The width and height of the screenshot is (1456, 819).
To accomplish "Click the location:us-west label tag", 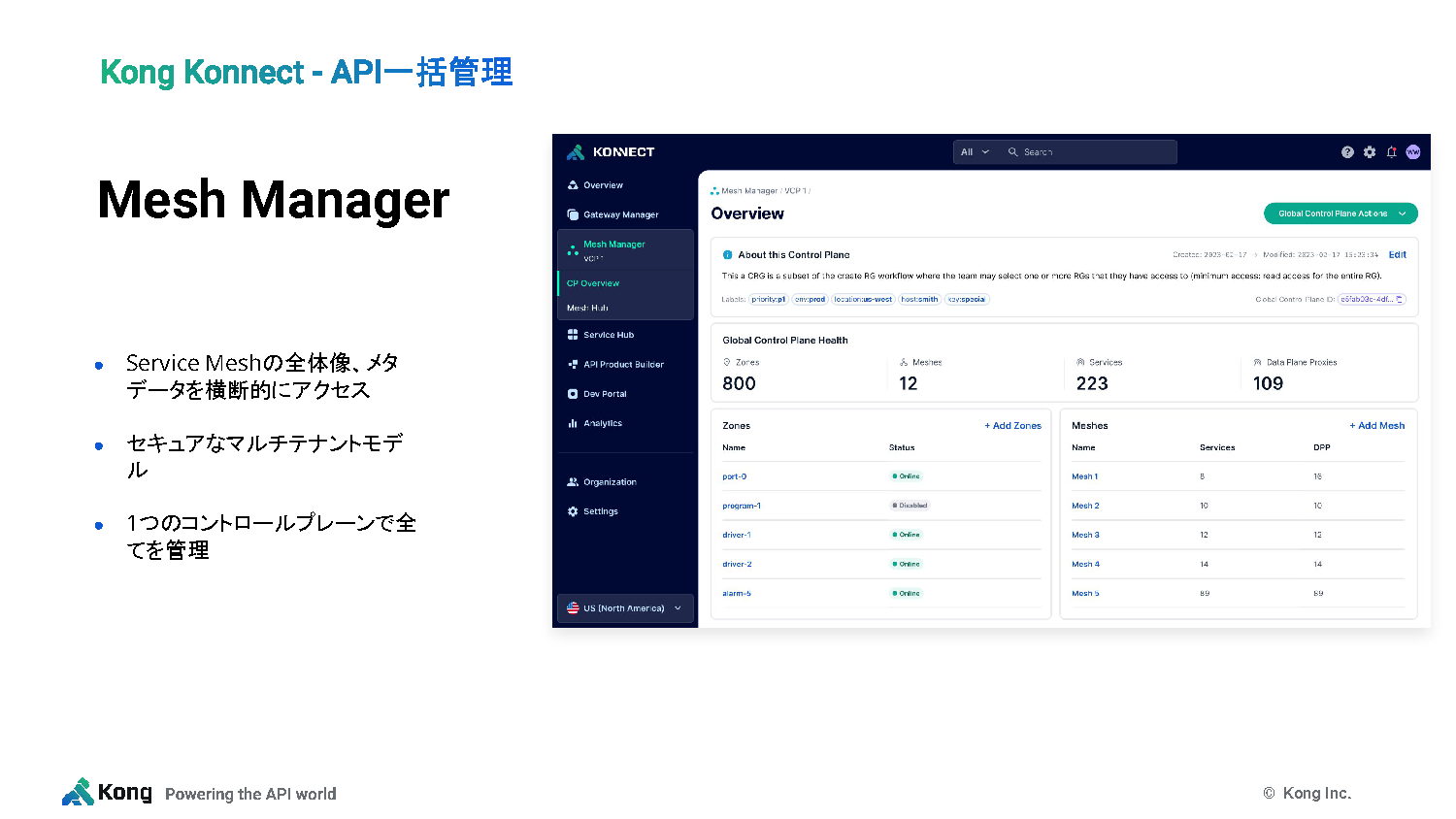I will click(863, 299).
